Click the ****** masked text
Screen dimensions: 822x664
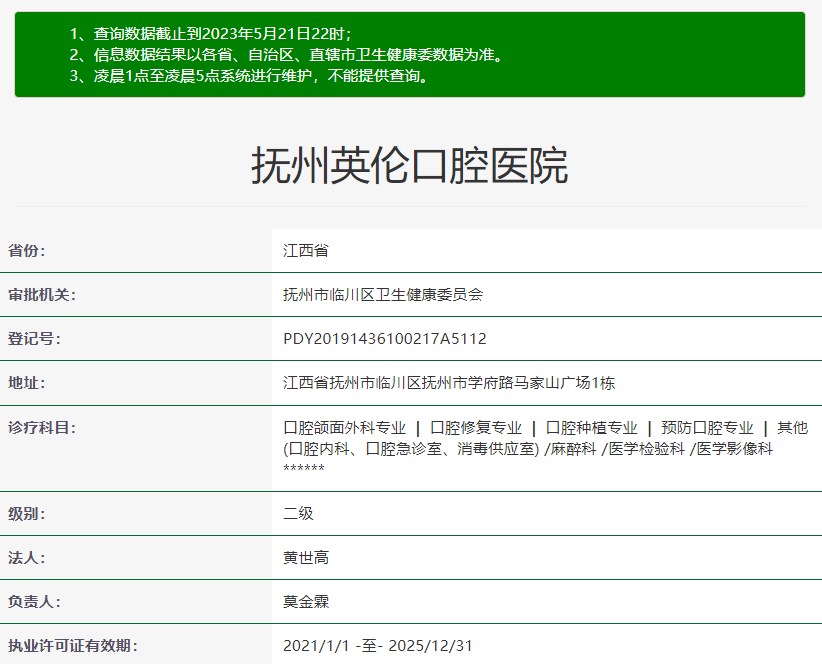pos(304,467)
